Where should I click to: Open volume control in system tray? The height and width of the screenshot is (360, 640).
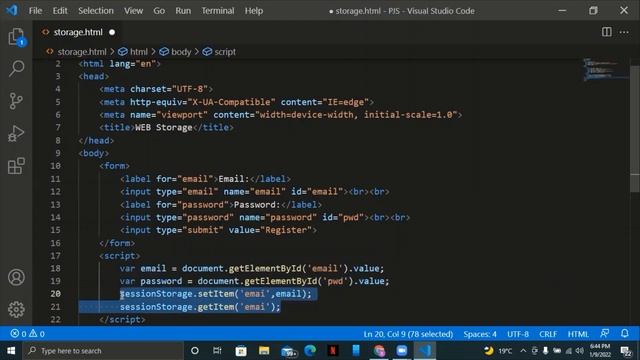pyautogui.click(x=580, y=351)
